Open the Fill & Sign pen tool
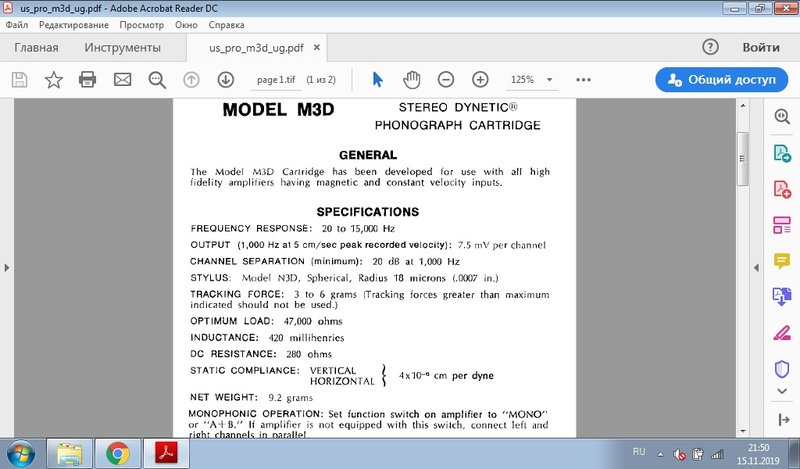The width and height of the screenshot is (800, 469). [782, 333]
